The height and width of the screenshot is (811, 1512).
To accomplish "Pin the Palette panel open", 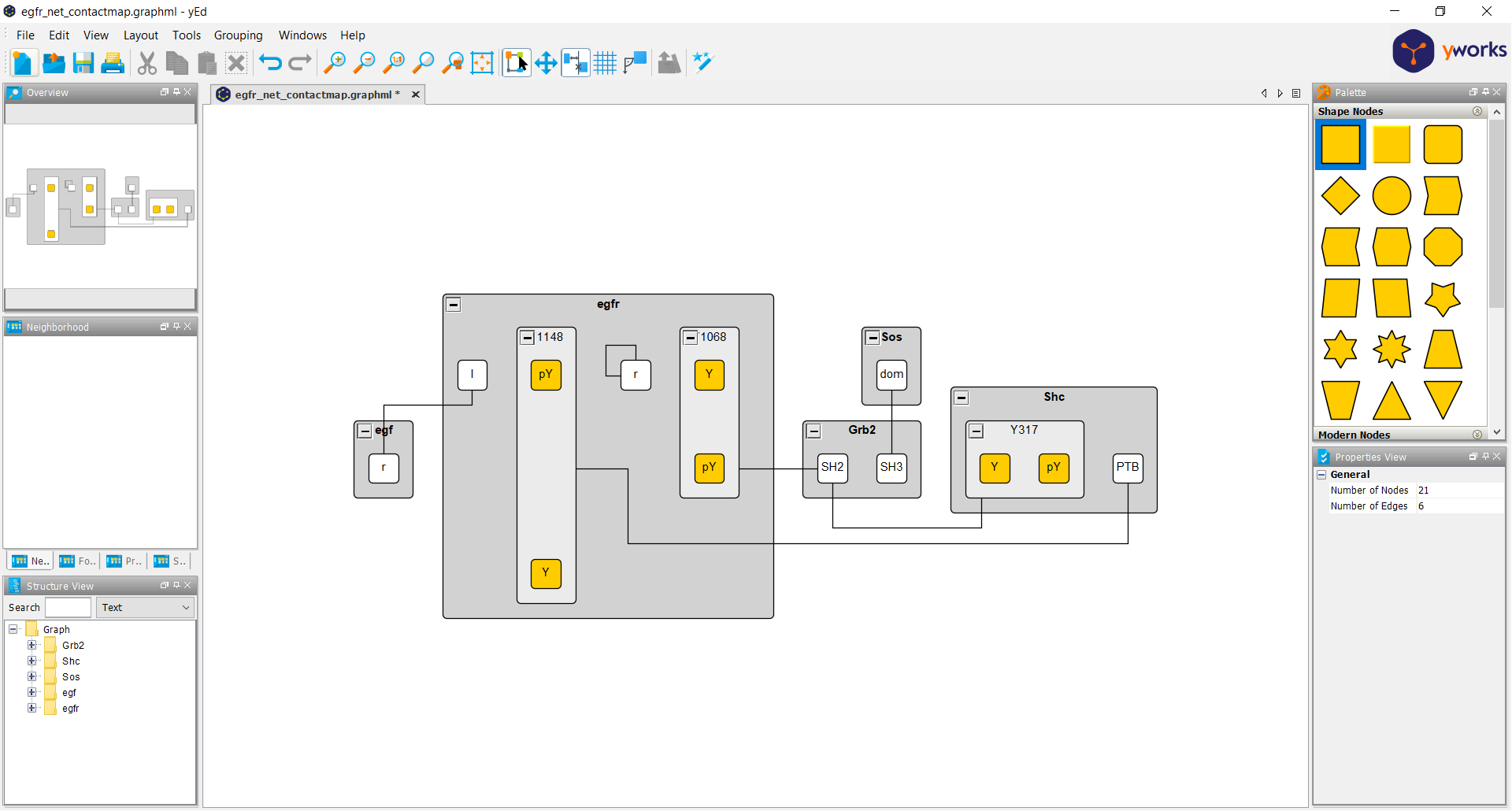I will point(1484,92).
